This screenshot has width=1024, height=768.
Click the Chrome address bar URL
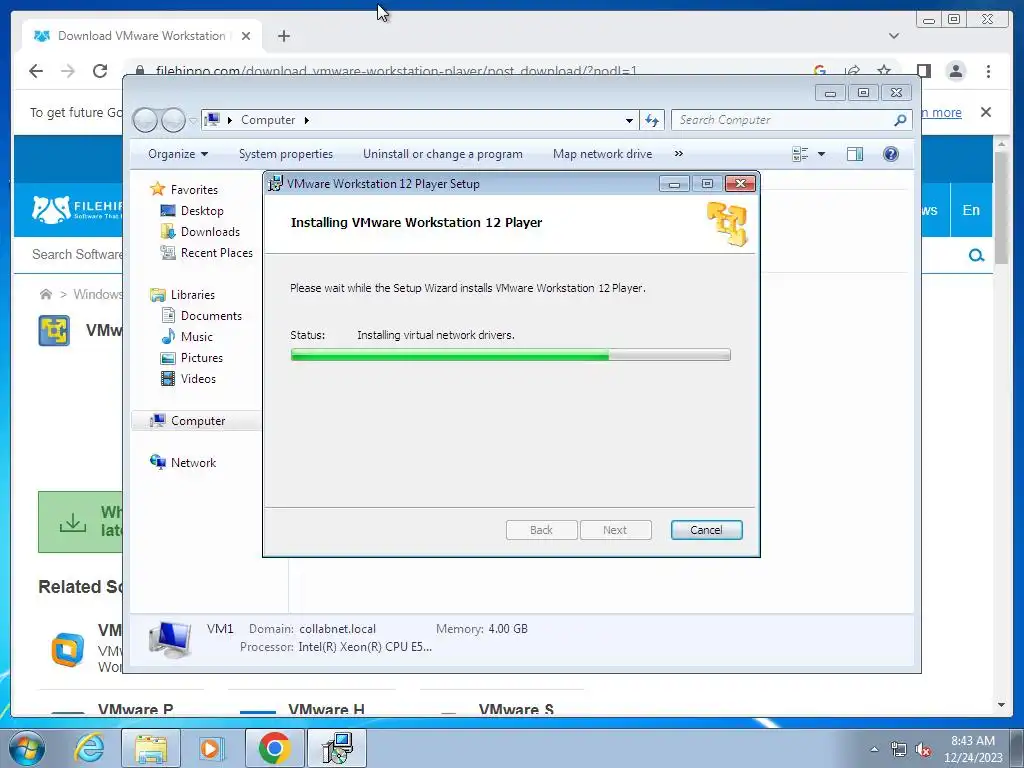(x=396, y=71)
